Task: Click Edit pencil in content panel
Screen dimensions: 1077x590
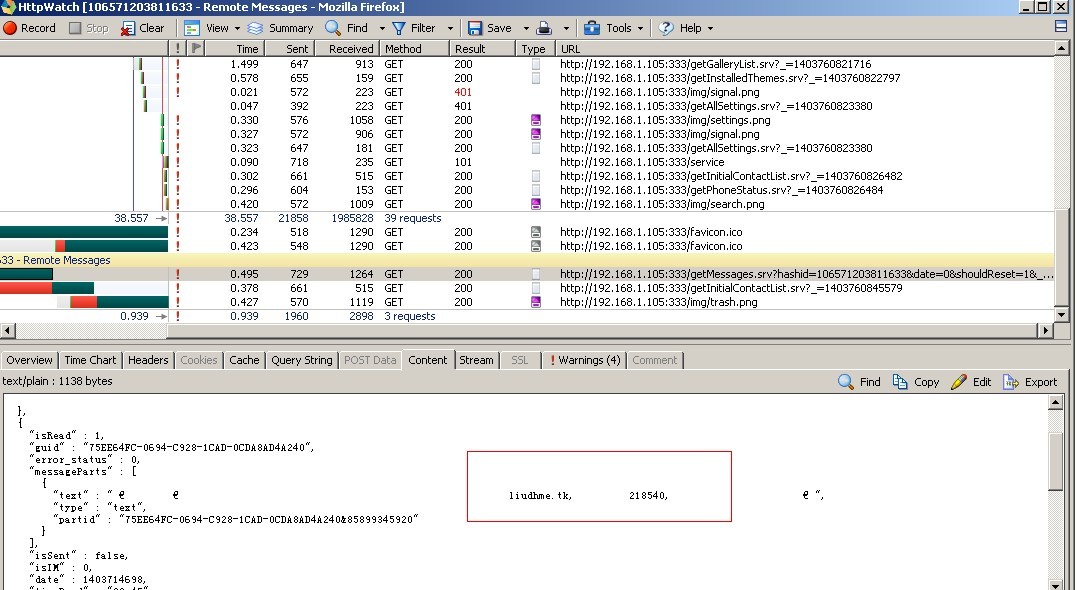Action: [x=971, y=382]
